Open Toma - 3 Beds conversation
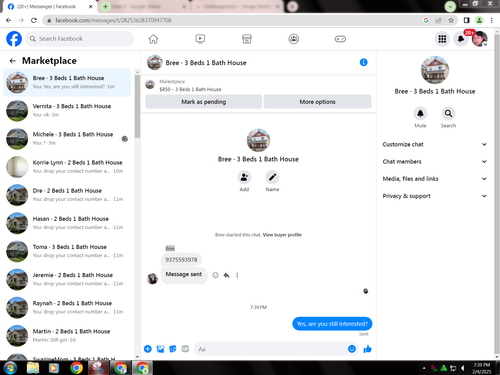This screenshot has height=375, width=500. tap(67, 251)
